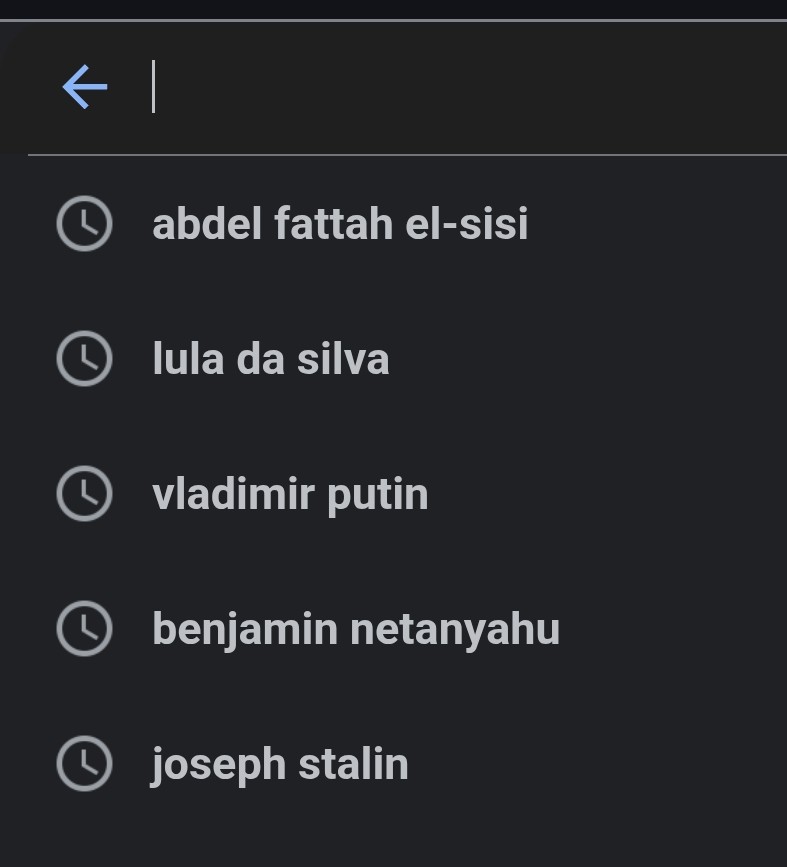787x867 pixels.
Task: Select the clock icon for vladimir putin
Action: coord(85,493)
